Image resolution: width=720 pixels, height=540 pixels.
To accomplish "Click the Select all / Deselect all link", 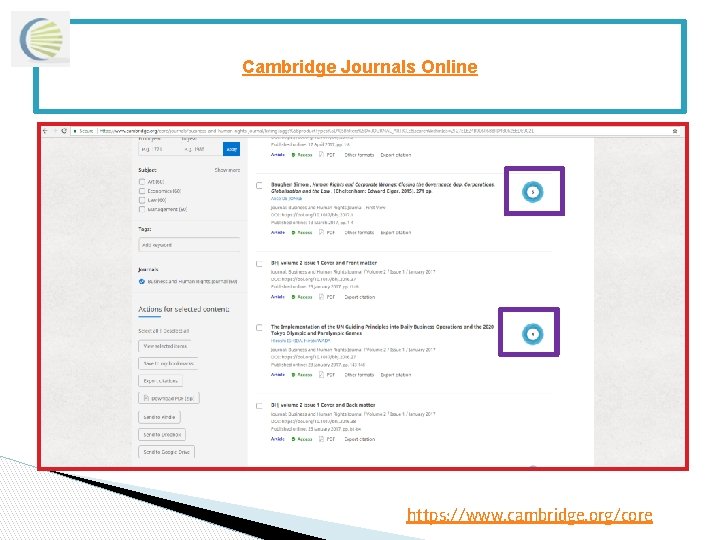I will point(163,331).
